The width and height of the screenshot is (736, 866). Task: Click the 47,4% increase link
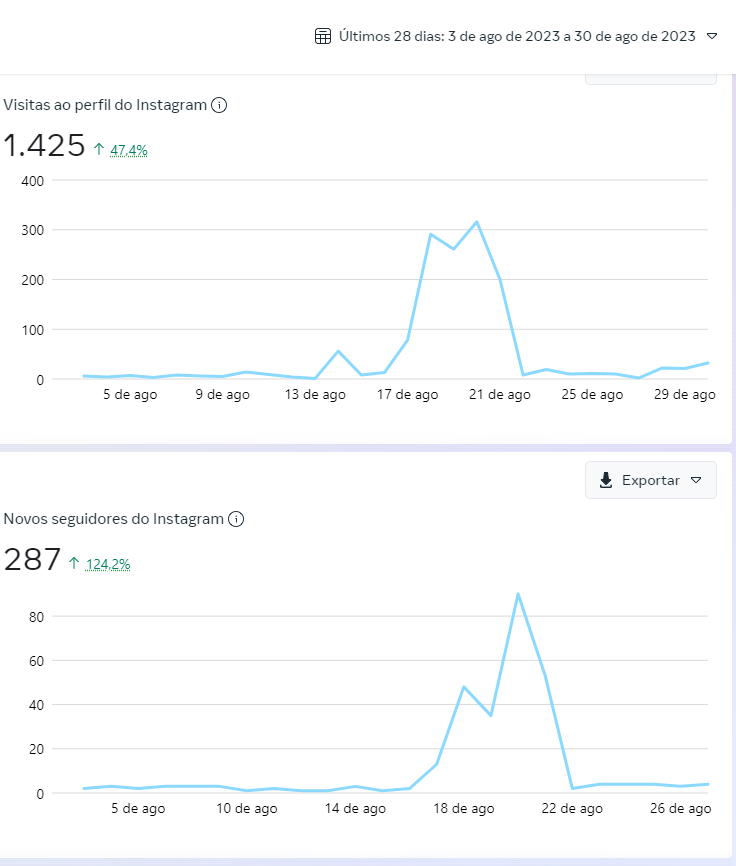tap(129, 150)
